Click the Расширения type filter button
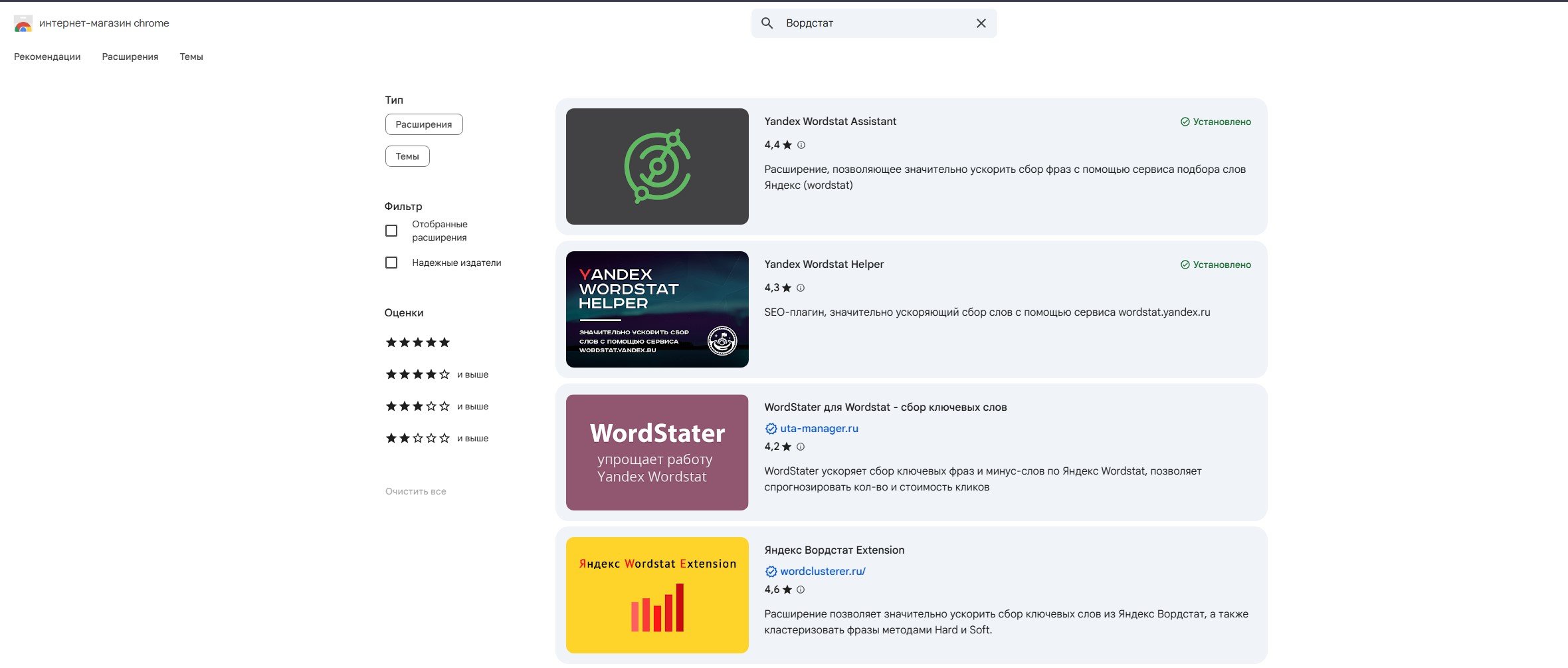Viewport: 1568px width, 668px height. [423, 124]
